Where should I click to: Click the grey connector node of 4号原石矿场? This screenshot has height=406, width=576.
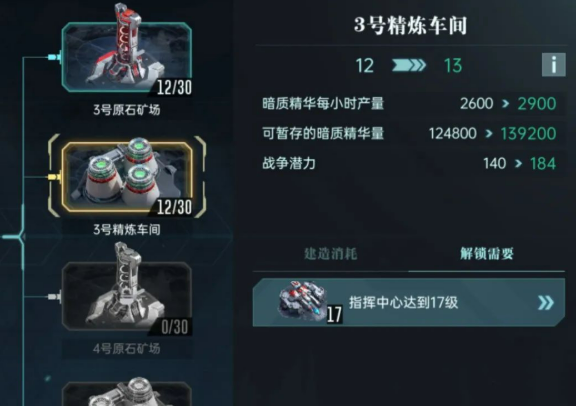(x=54, y=296)
